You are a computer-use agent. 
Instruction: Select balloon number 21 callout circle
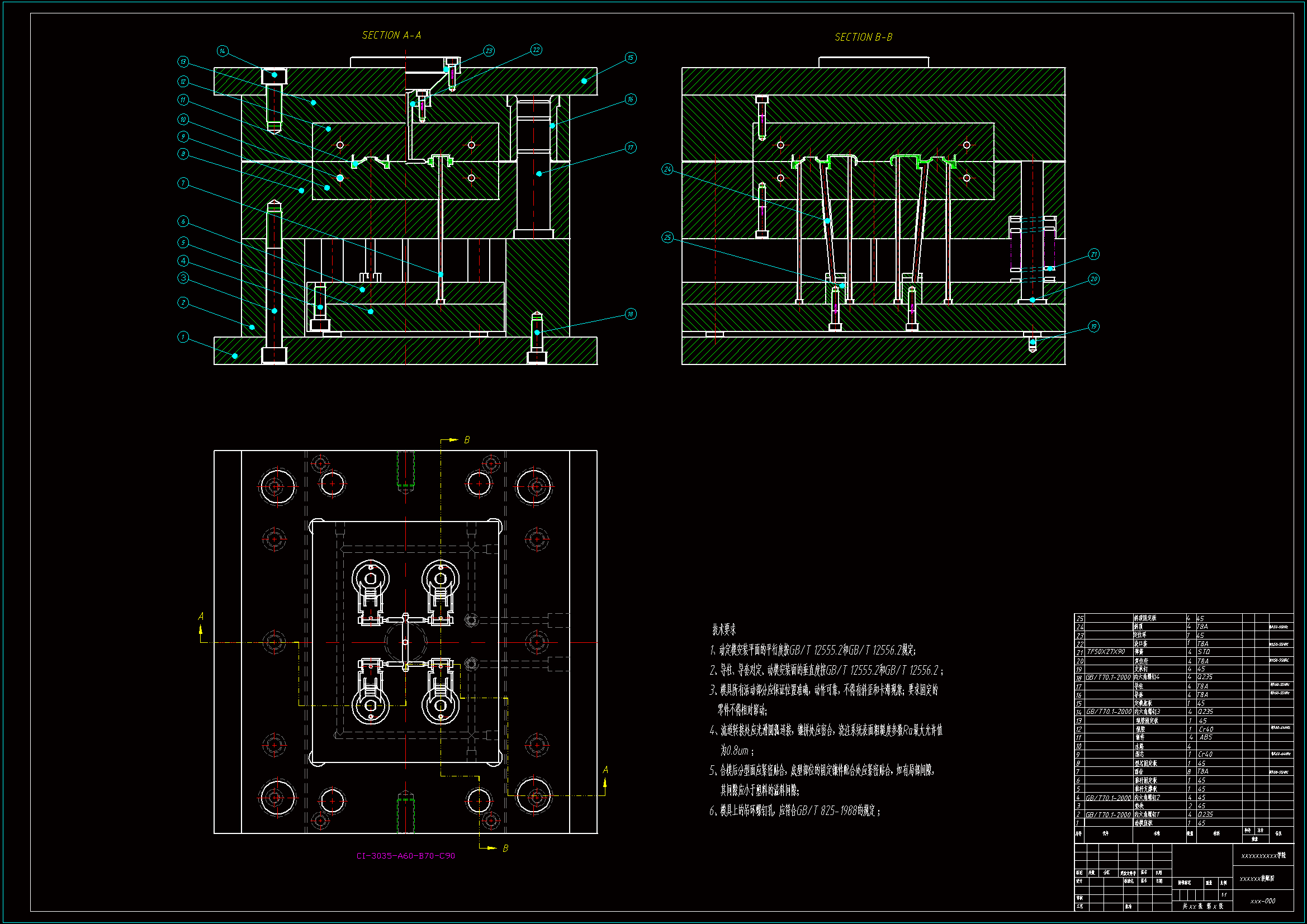[x=1093, y=254]
